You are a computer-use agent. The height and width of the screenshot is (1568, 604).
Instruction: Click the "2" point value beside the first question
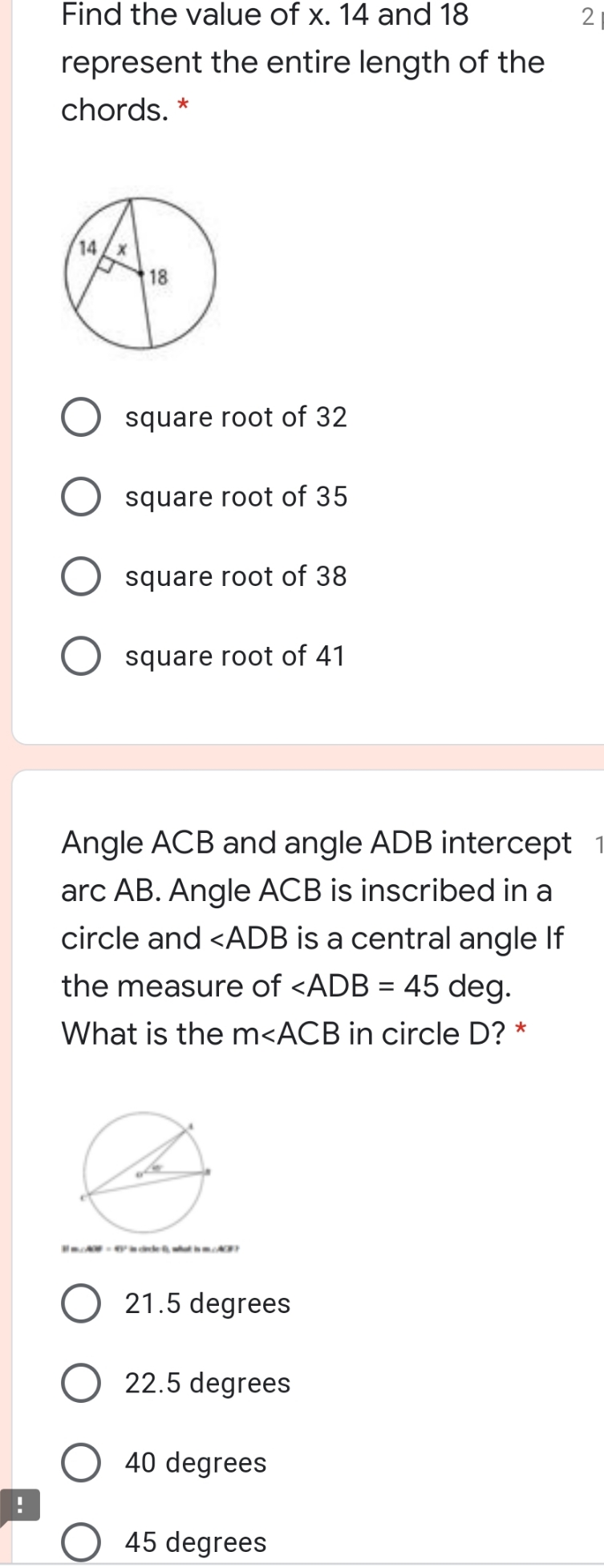pos(590,16)
